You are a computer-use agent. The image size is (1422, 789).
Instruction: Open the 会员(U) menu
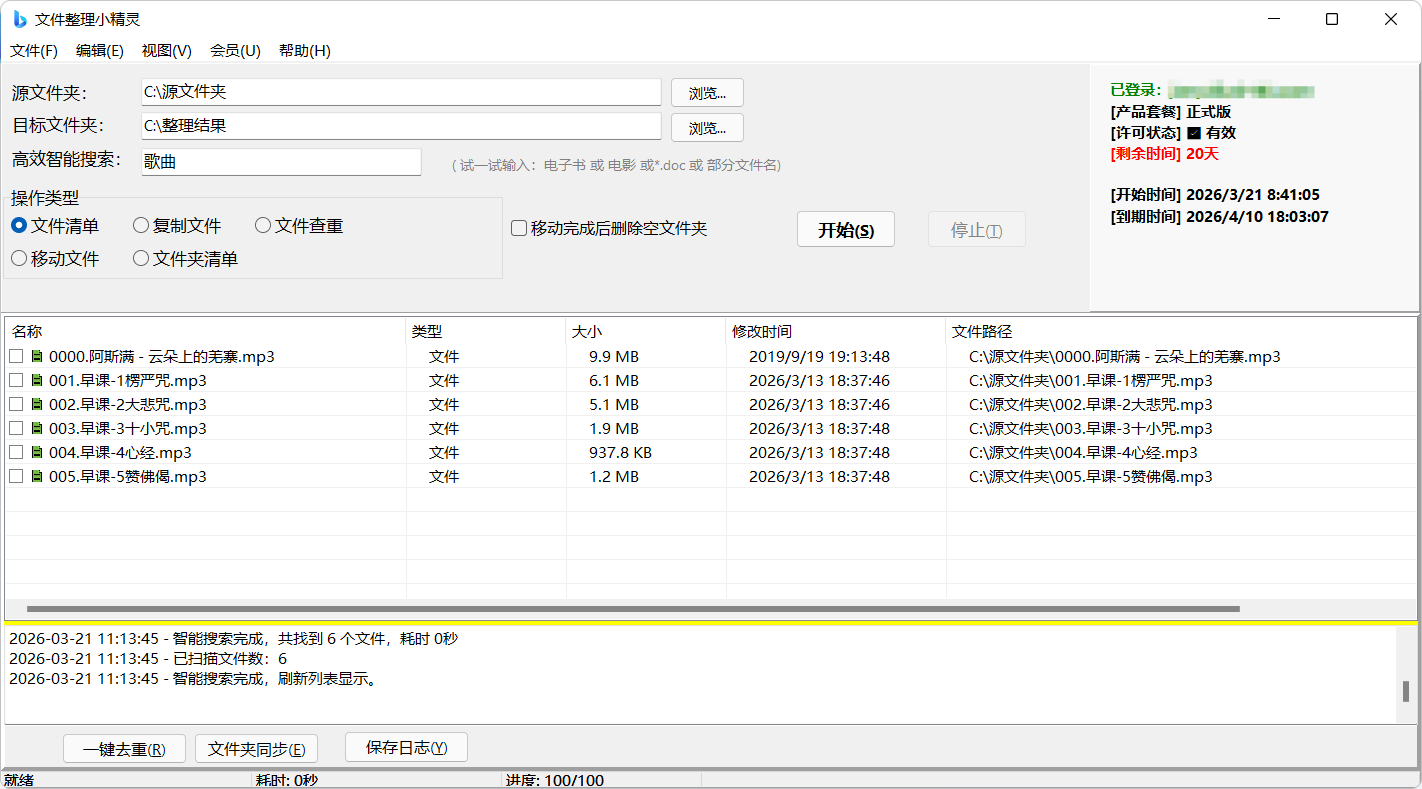pyautogui.click(x=235, y=51)
